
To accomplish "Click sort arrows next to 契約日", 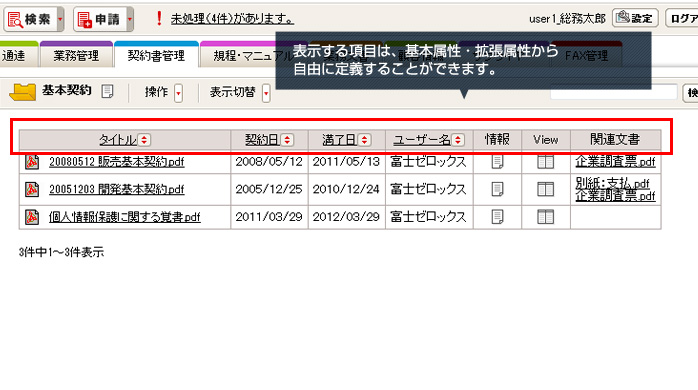I will [287, 140].
